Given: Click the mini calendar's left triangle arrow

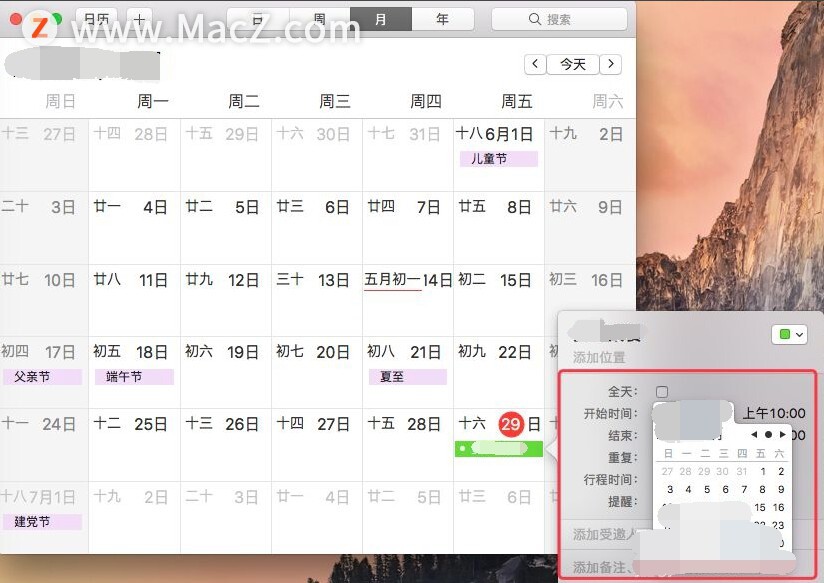Looking at the screenshot, I should [x=754, y=434].
